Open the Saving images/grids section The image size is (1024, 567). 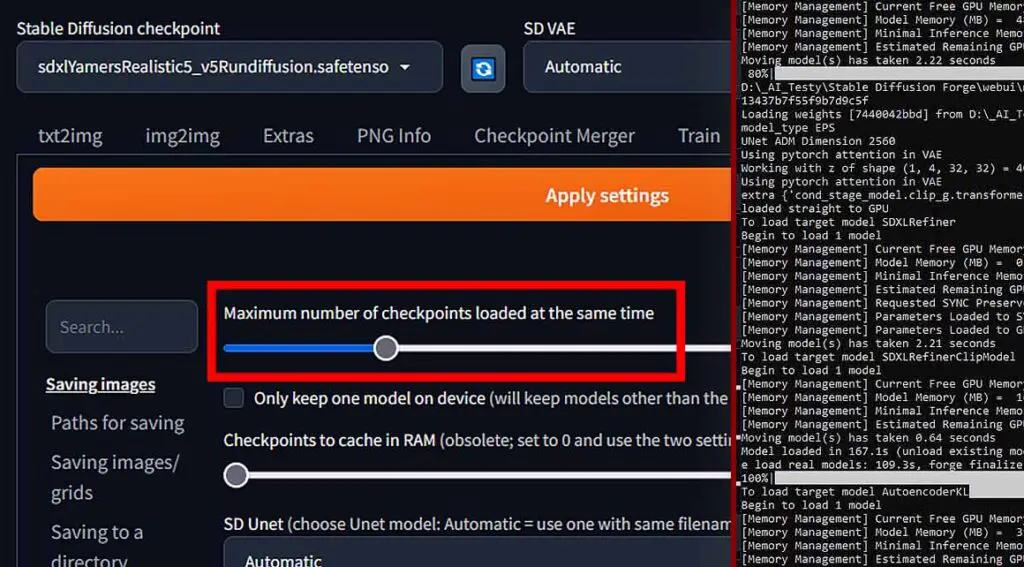pyautogui.click(x=115, y=478)
